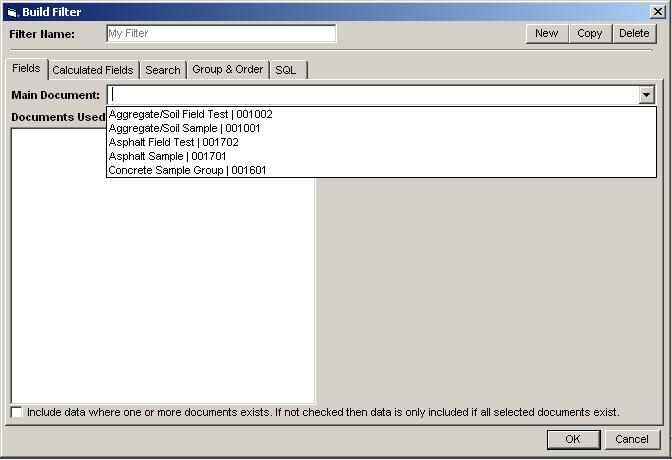Close the Build Filter dialog
Screen dimensions: 672x460
(656, 11)
